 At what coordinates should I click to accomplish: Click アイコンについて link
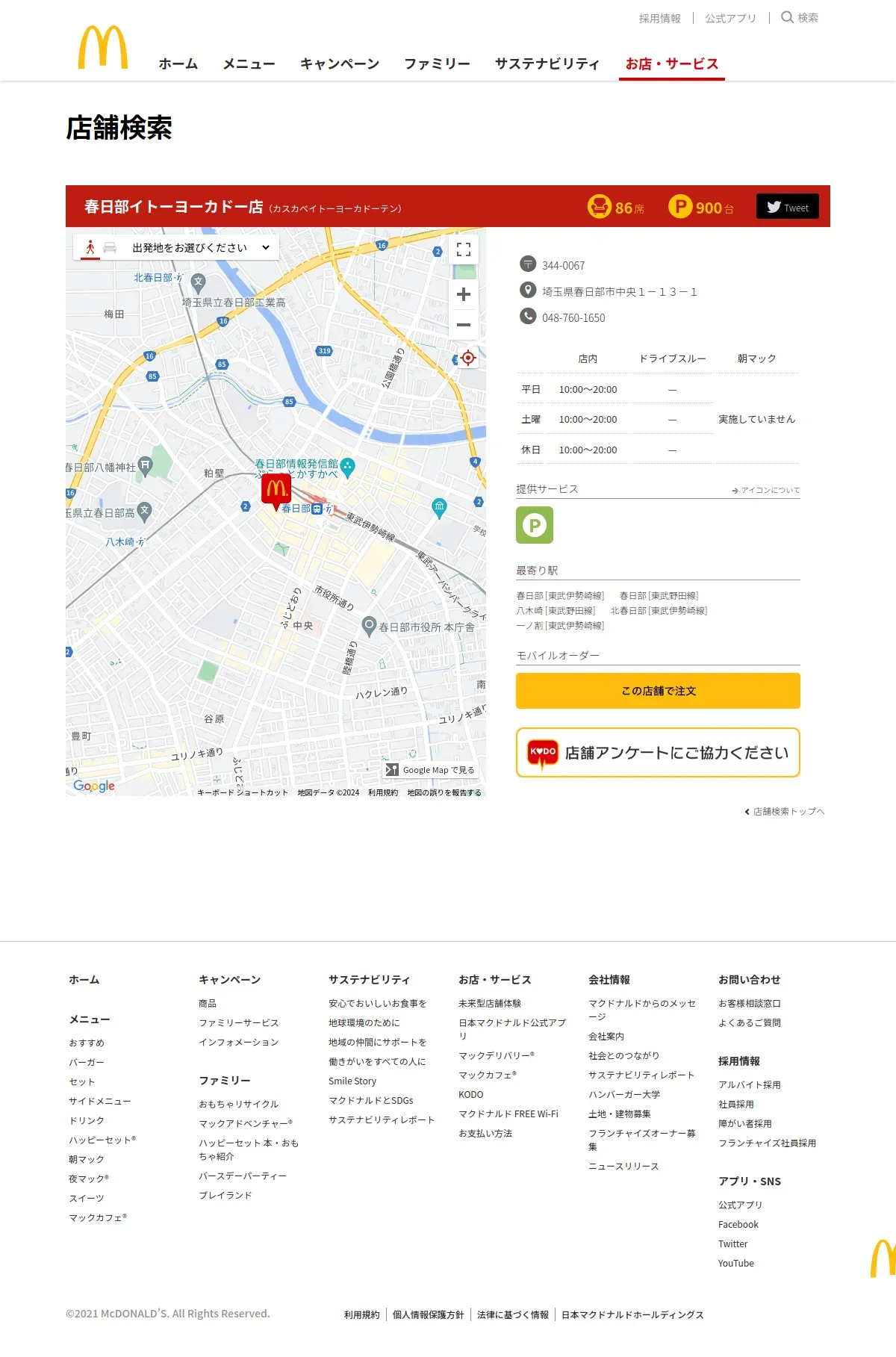pyautogui.click(x=766, y=490)
